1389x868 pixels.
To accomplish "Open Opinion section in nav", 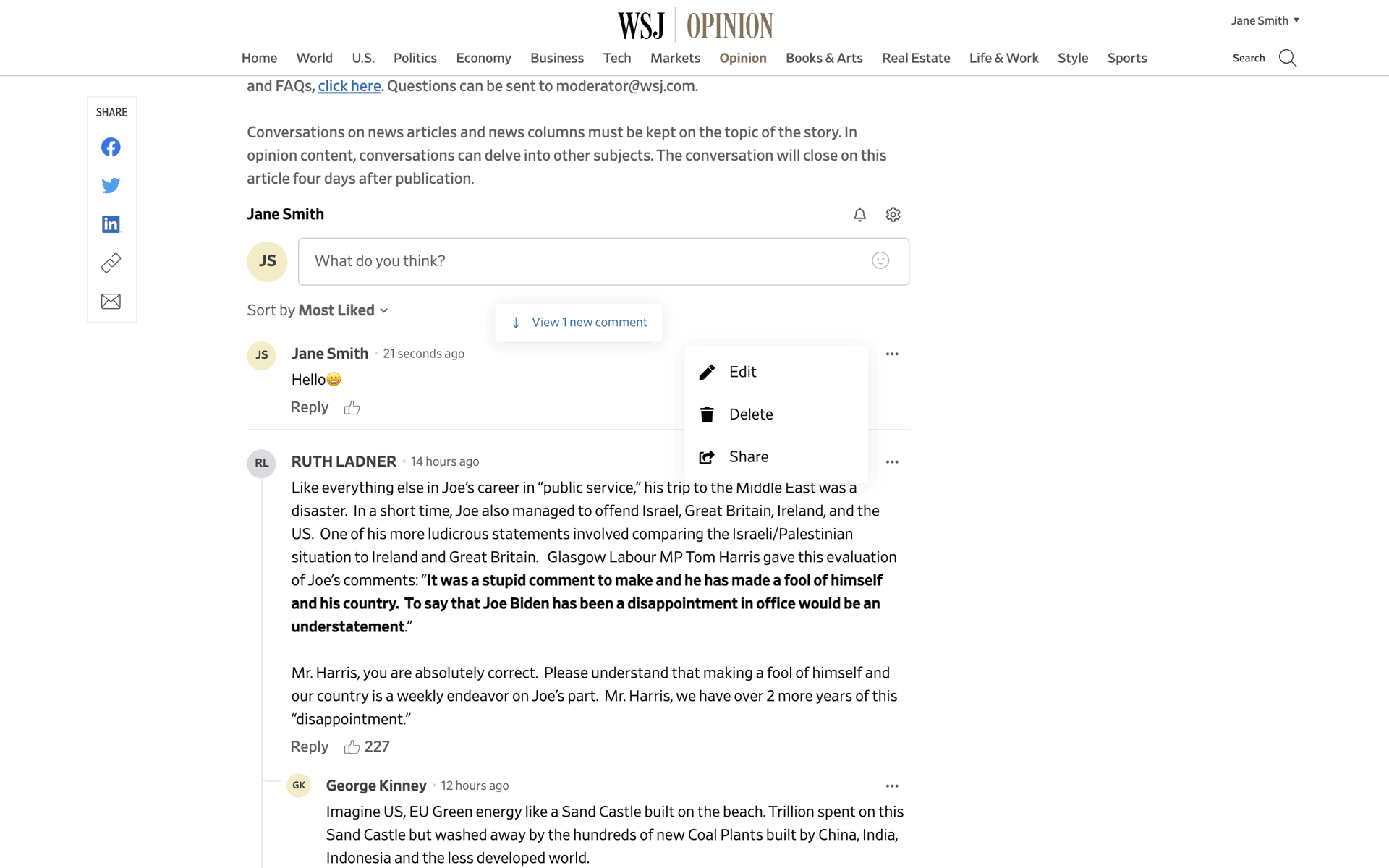I will pos(742,58).
